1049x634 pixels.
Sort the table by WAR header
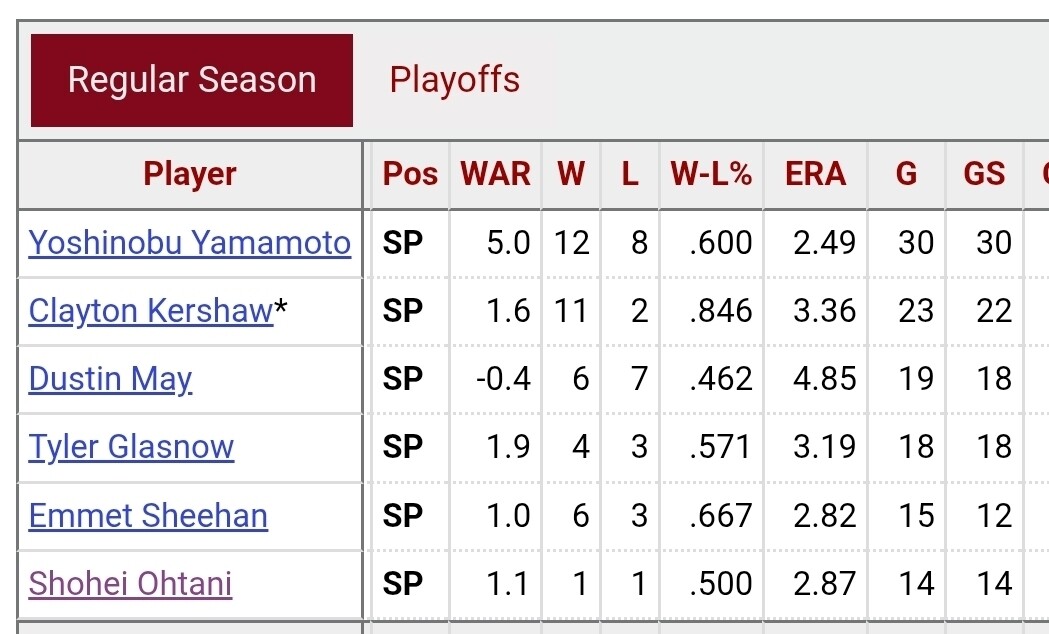click(495, 174)
